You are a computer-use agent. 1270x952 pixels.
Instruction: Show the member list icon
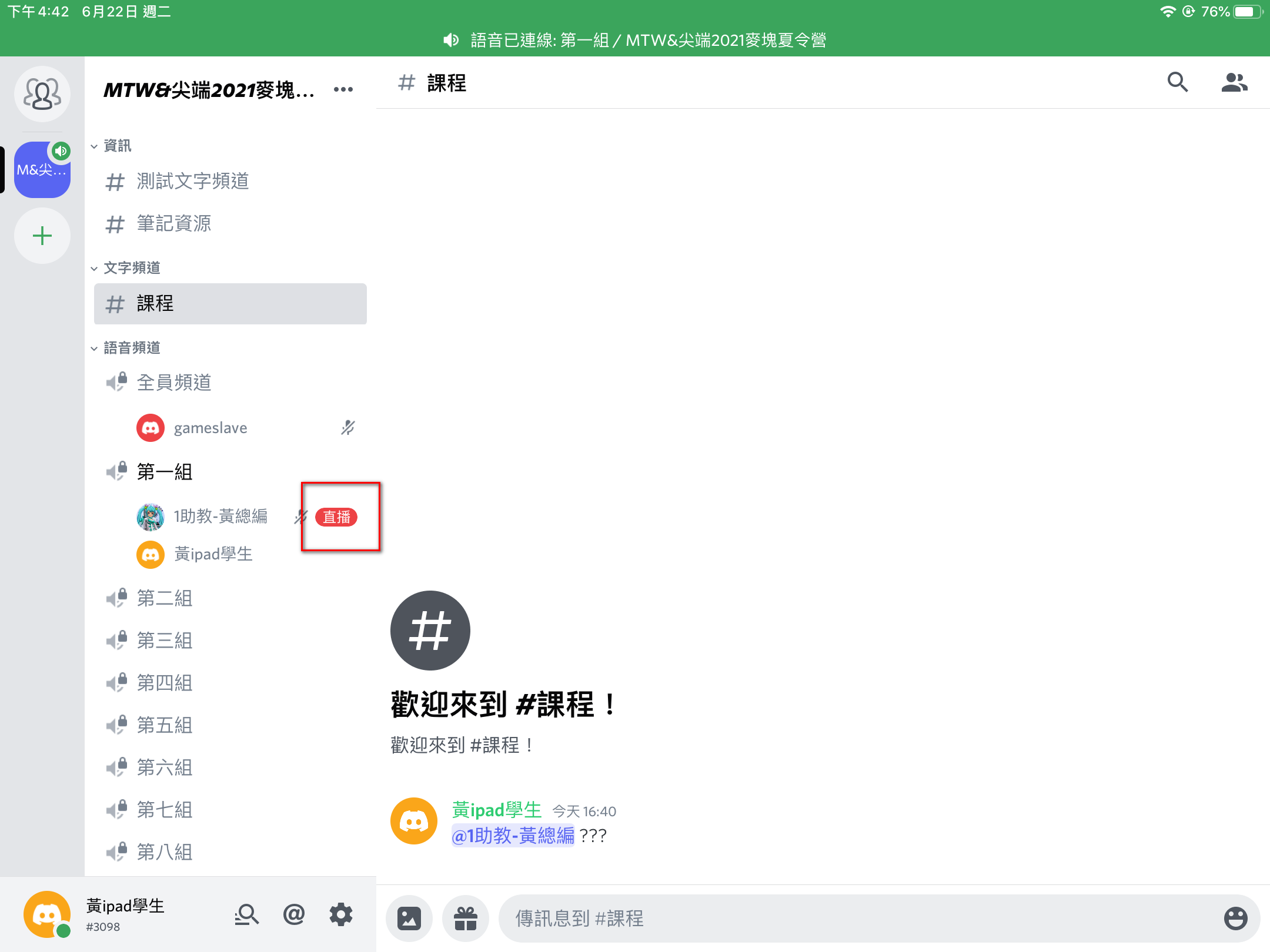point(1234,83)
